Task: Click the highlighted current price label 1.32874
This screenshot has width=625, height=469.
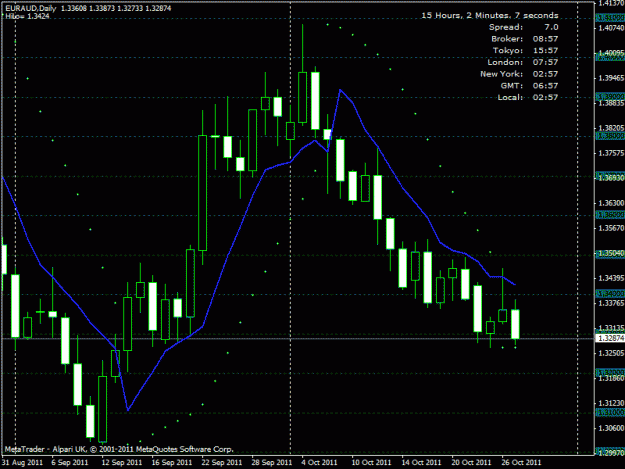Action: coord(611,338)
